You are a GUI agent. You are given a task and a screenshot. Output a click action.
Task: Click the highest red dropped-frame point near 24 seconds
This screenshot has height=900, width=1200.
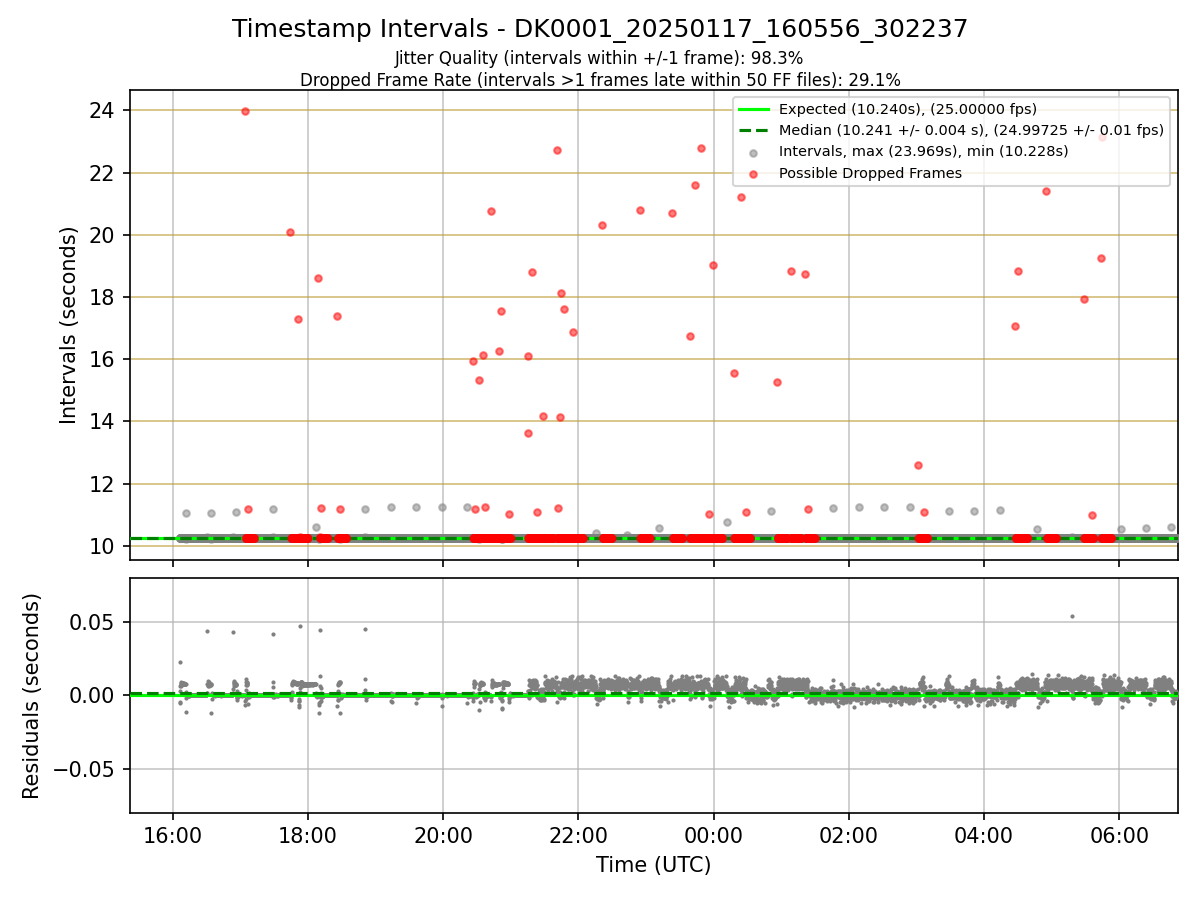click(x=245, y=111)
